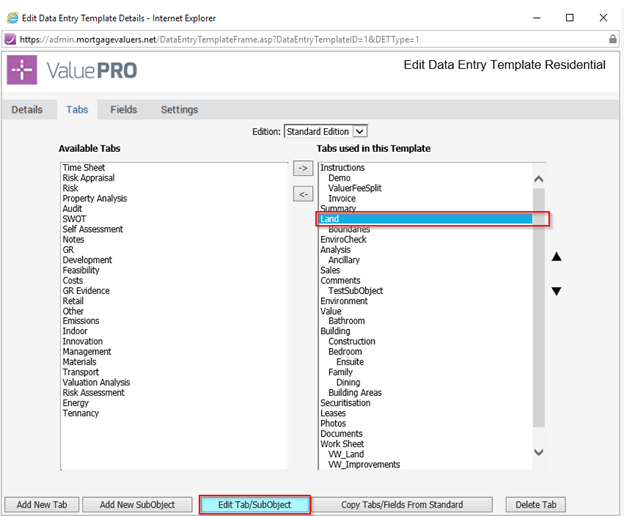
Task: Select Ensuite in template tabs list
Action: click(350, 362)
